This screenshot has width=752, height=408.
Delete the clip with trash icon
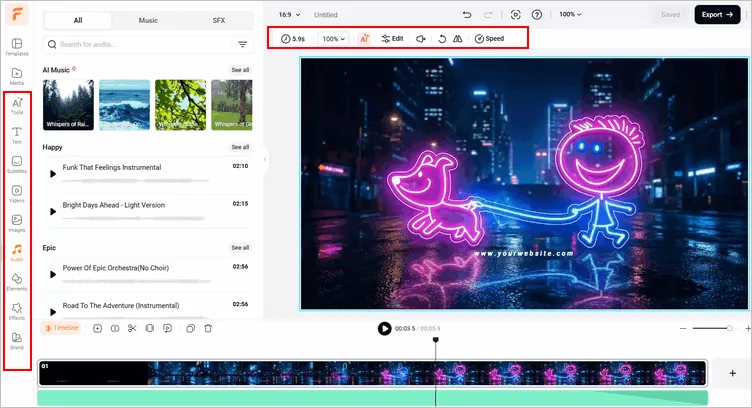tap(208, 328)
